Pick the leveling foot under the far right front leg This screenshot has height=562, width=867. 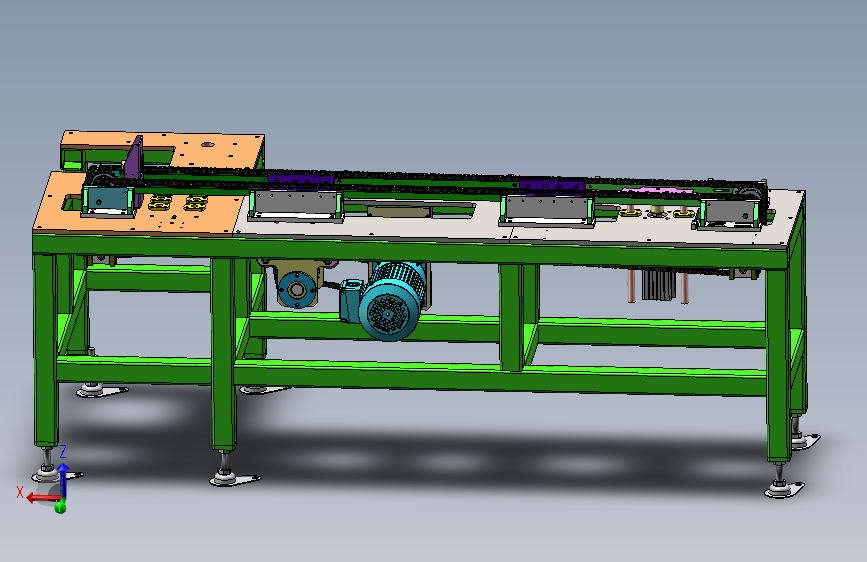point(783,481)
